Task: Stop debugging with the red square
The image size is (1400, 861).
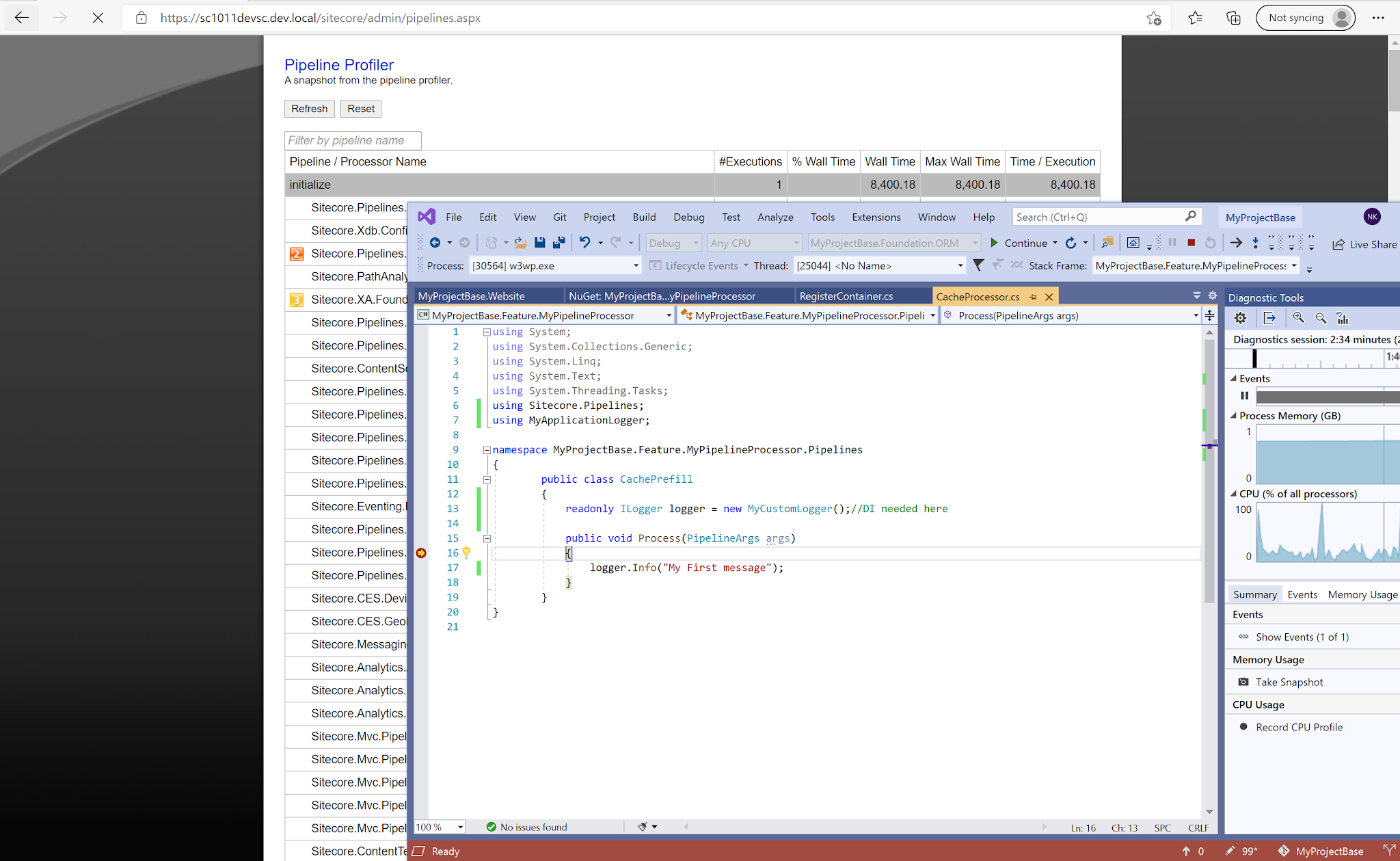Action: click(x=1192, y=243)
